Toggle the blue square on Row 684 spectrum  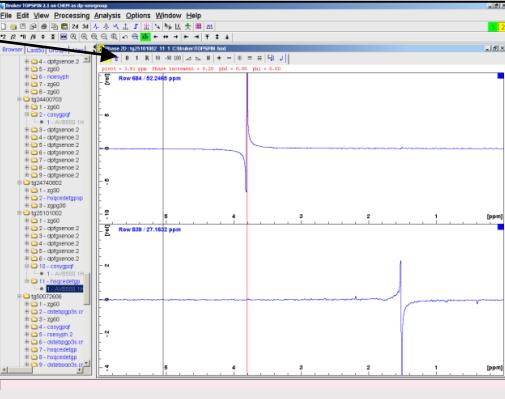click(x=500, y=76)
